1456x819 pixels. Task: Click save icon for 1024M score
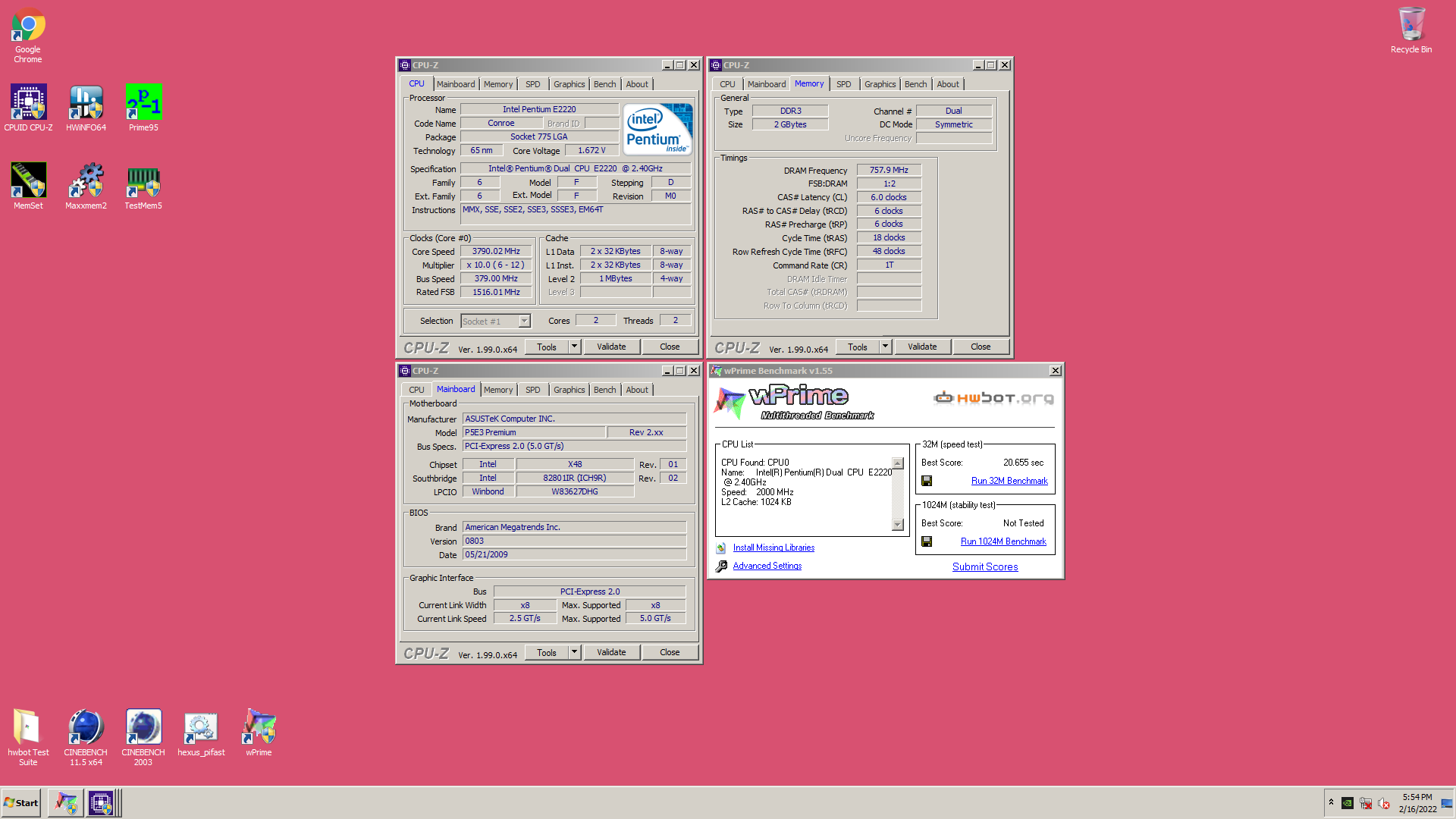point(927,541)
